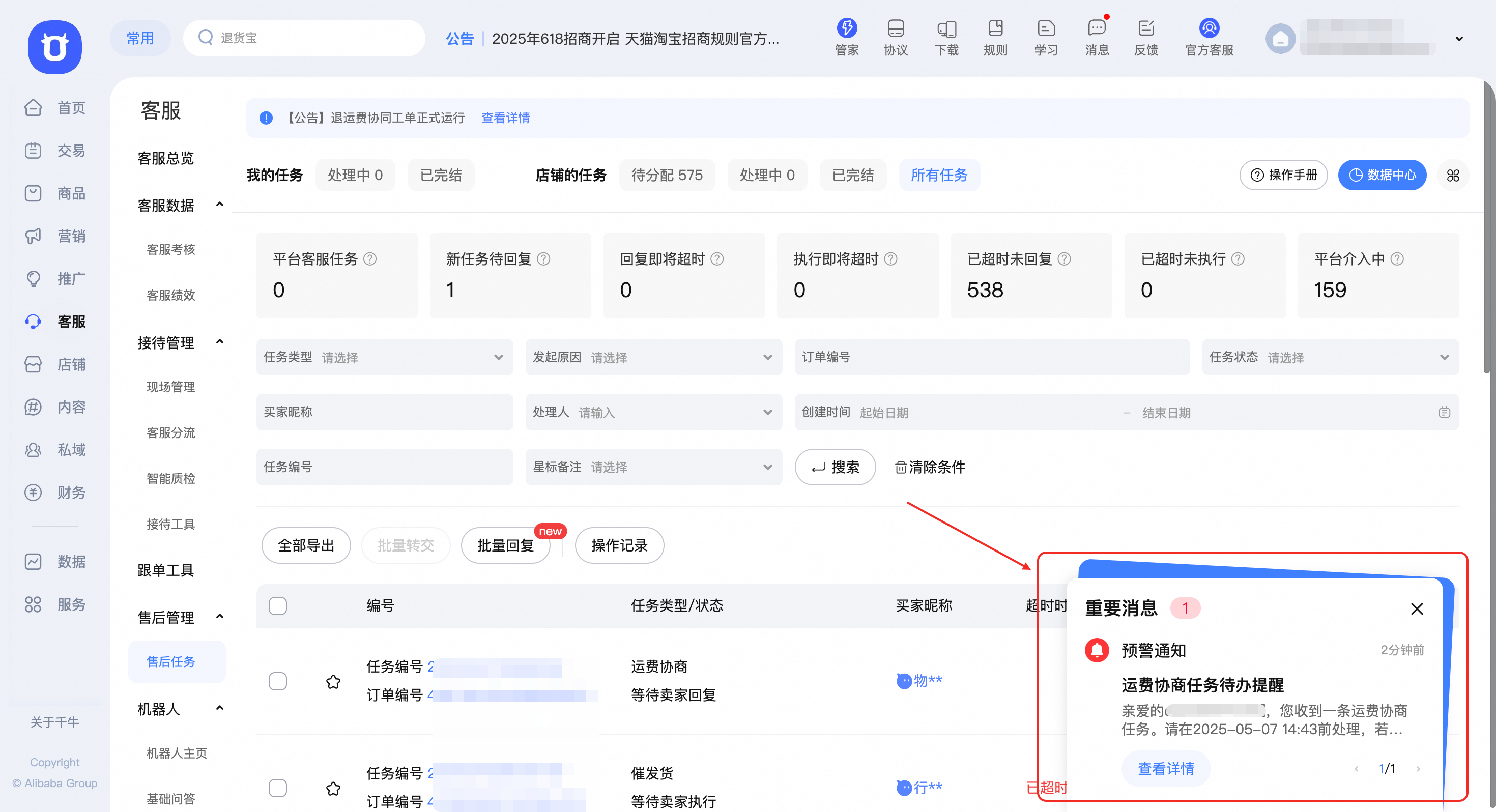Click 全部导出 button
The width and height of the screenshot is (1496, 812).
(x=306, y=545)
